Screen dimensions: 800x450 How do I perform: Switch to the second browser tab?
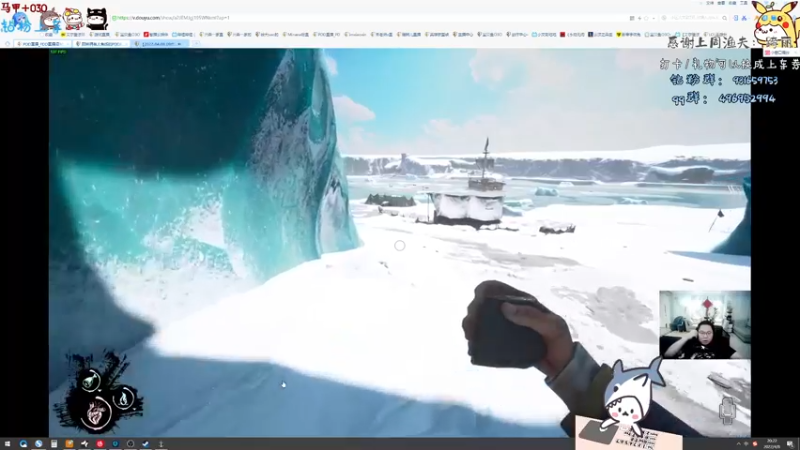(101, 44)
